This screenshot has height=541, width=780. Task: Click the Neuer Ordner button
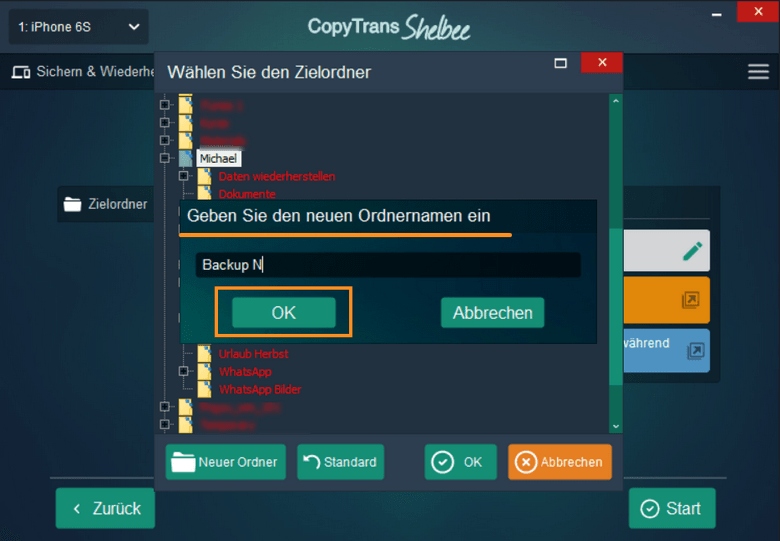[225, 462]
